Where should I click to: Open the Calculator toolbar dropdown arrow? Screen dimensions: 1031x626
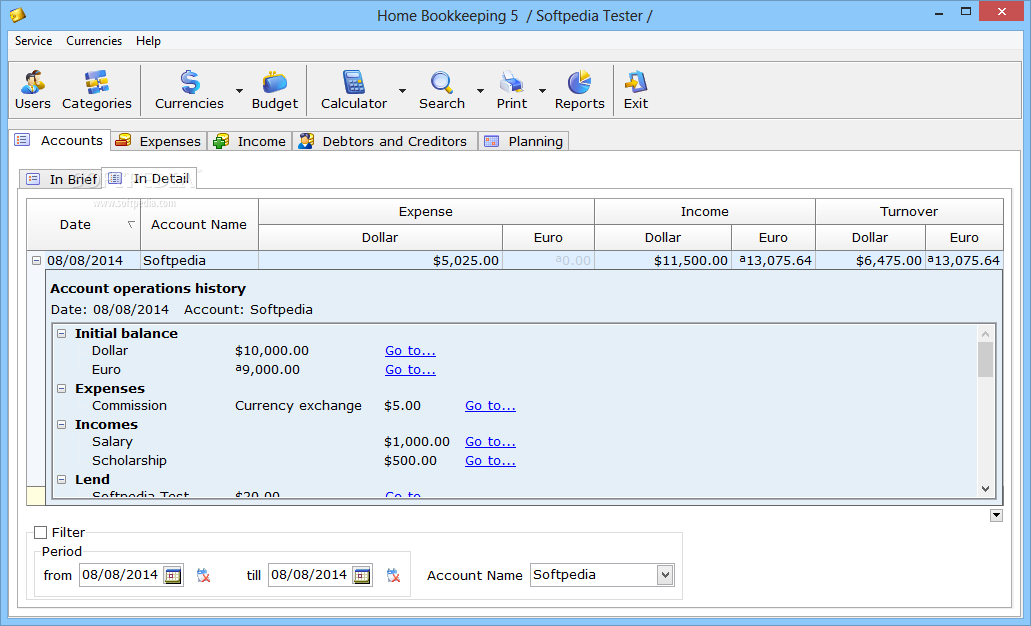(x=402, y=91)
